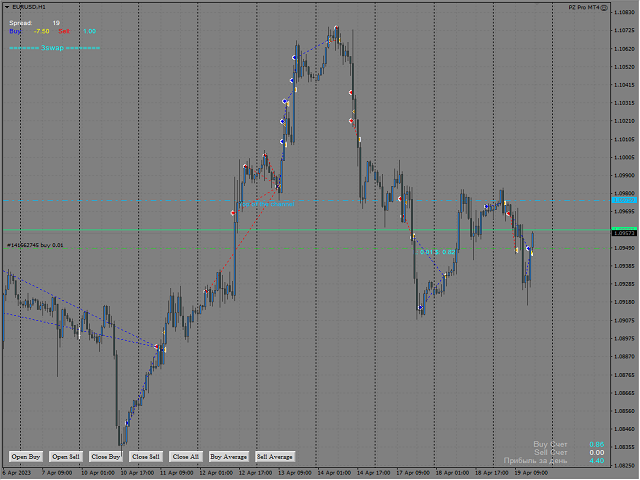640x480 pixels.
Task: Click the Прибыль за день value 4.40
Action: point(596,460)
